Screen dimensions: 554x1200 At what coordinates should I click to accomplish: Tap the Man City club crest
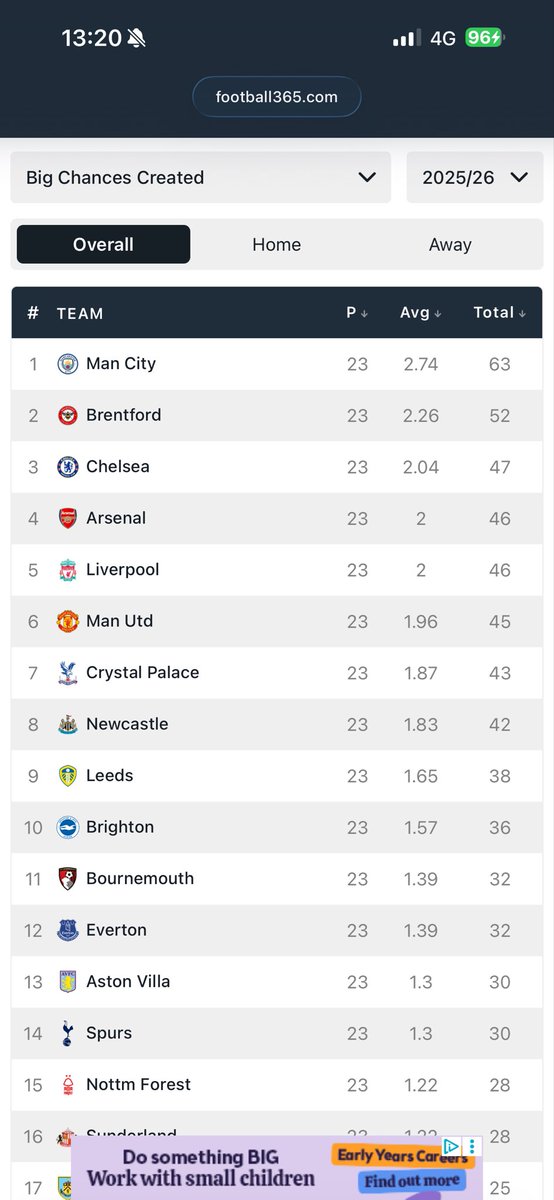67,364
